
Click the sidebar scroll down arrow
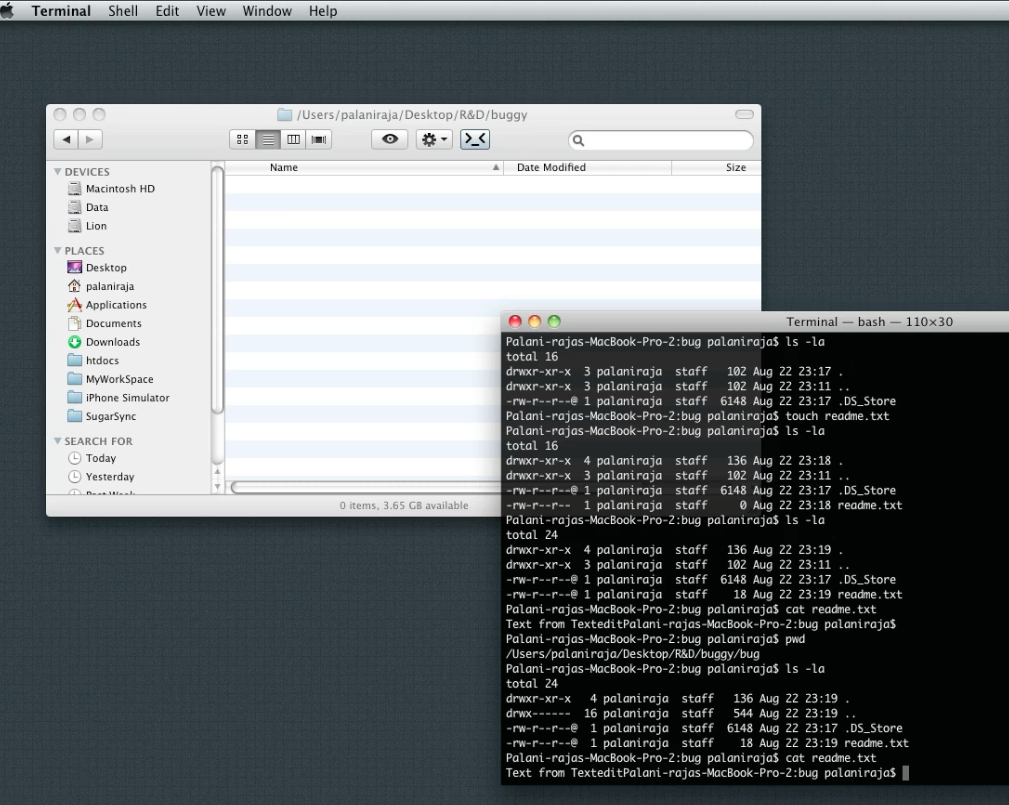(218, 486)
